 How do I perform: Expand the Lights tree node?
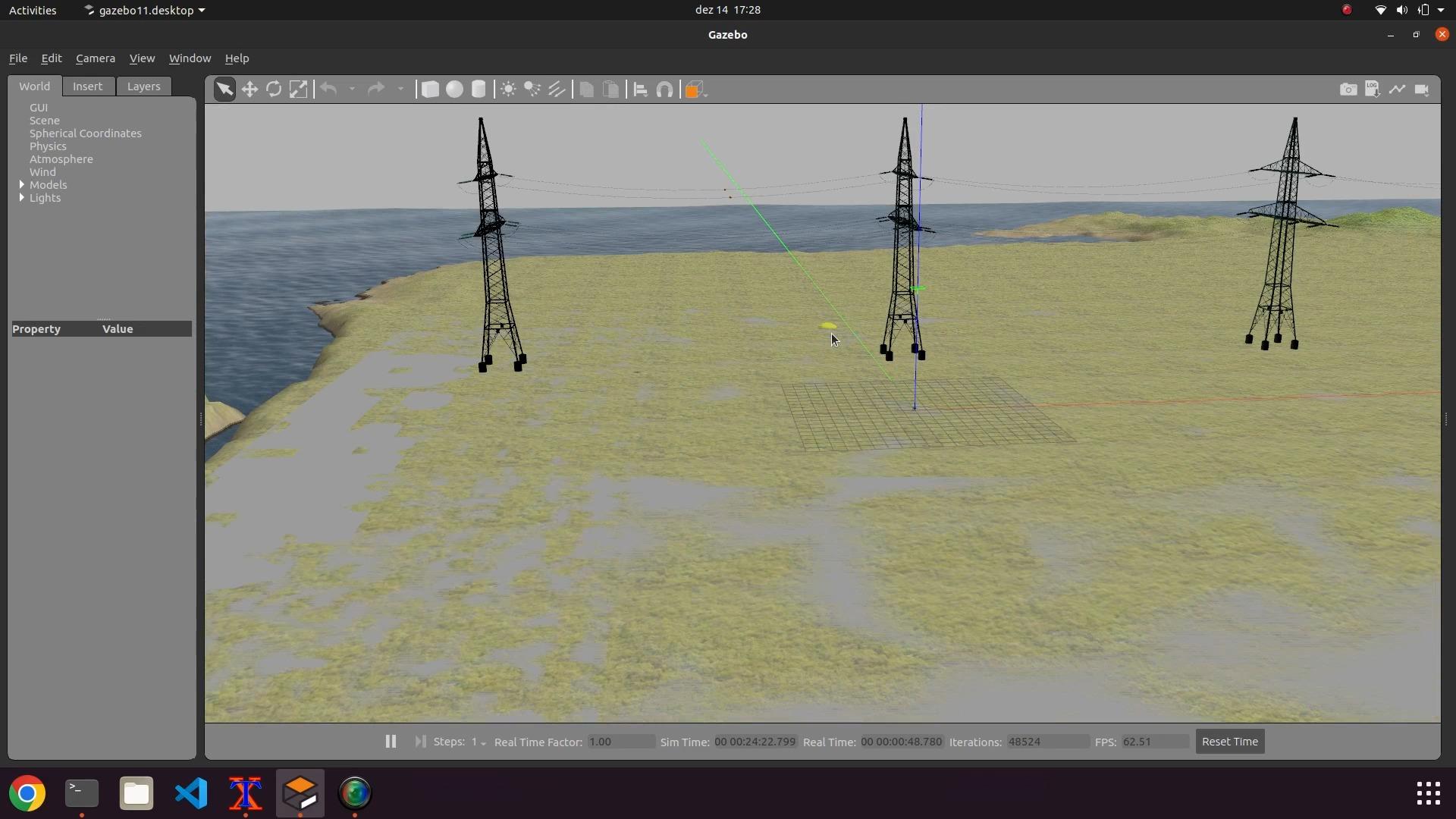click(22, 198)
